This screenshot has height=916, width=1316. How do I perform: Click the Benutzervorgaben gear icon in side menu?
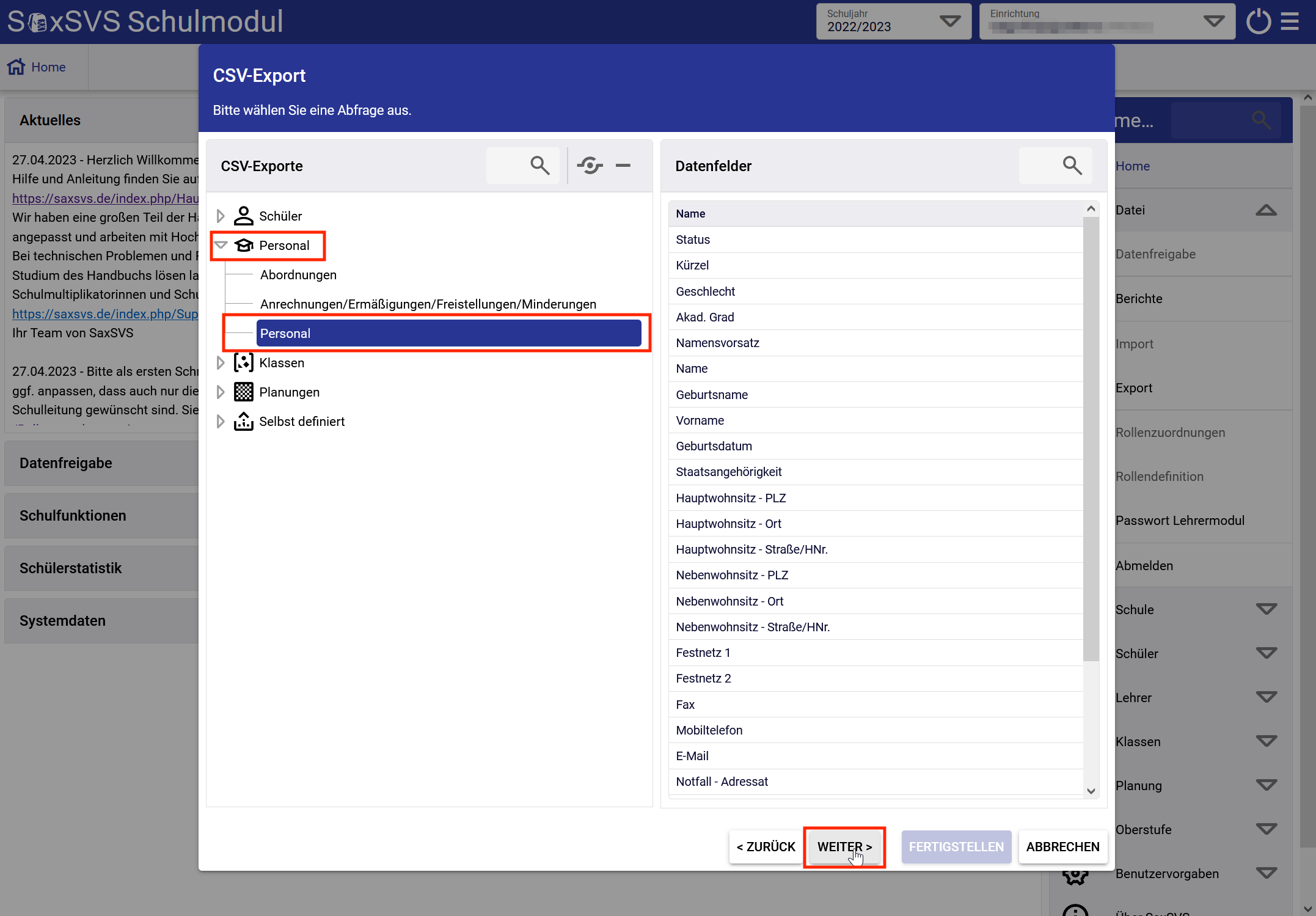(1075, 874)
